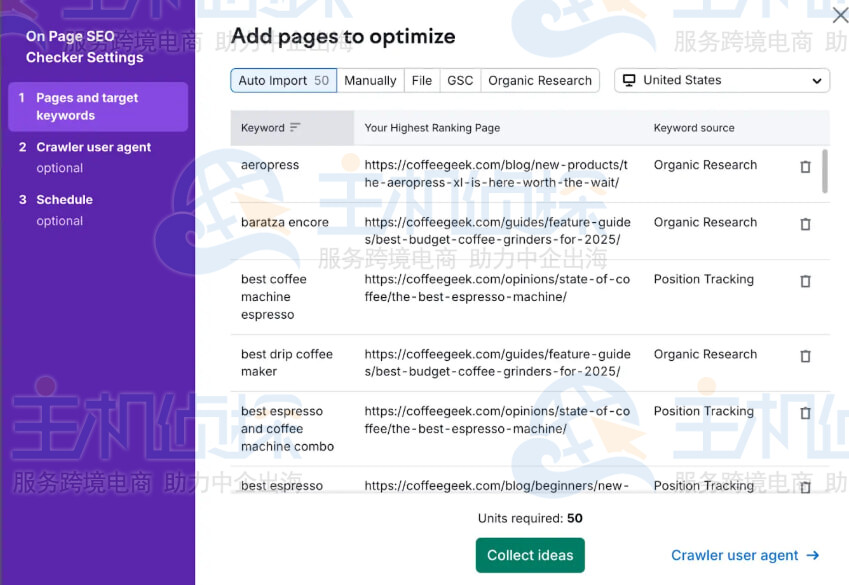Delete the best drip coffee maker row
Screen dimensions: 849x585
(805, 356)
